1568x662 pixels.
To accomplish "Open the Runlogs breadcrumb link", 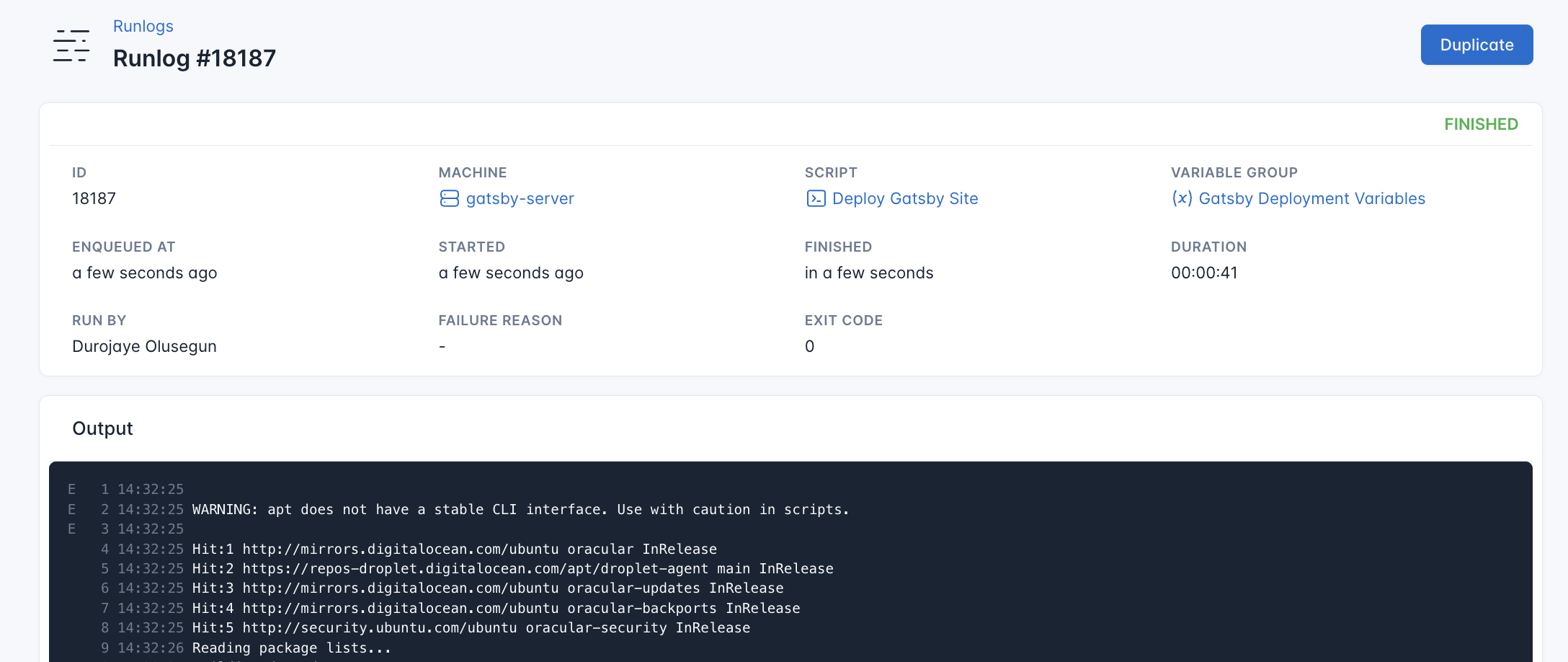I will (x=143, y=26).
